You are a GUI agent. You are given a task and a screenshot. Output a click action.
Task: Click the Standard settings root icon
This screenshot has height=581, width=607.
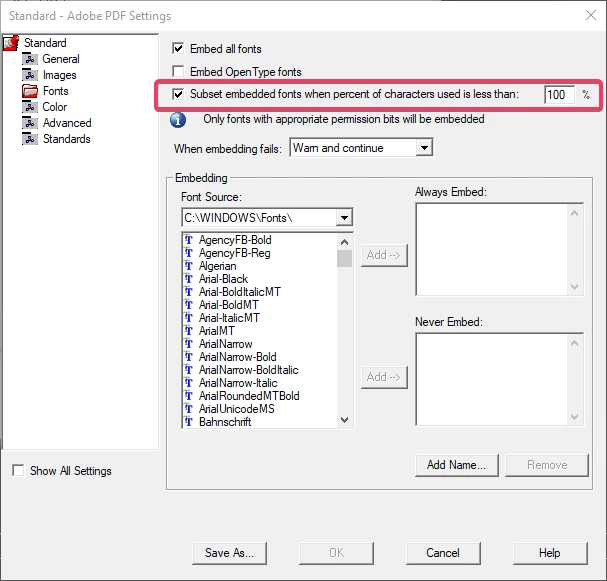11,43
